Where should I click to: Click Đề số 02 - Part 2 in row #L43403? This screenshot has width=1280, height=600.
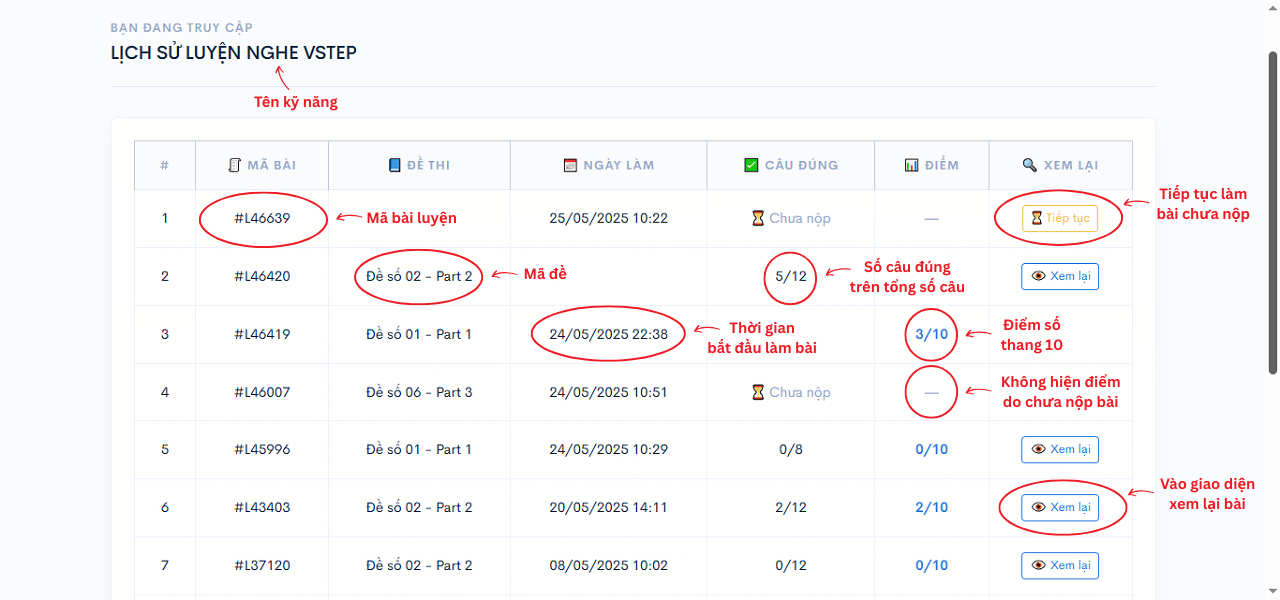pyautogui.click(x=419, y=507)
